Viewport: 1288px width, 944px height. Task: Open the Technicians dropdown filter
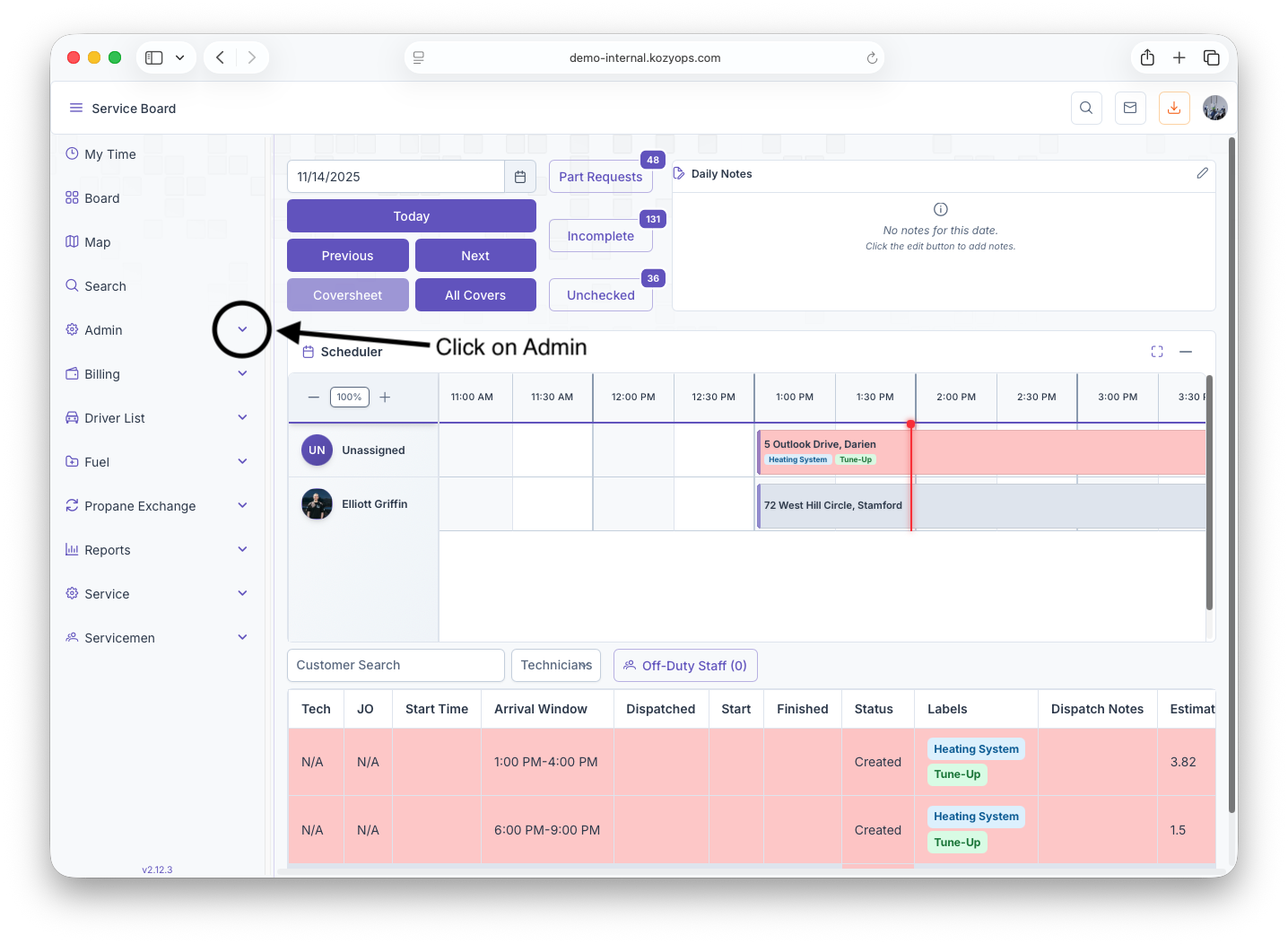point(556,666)
